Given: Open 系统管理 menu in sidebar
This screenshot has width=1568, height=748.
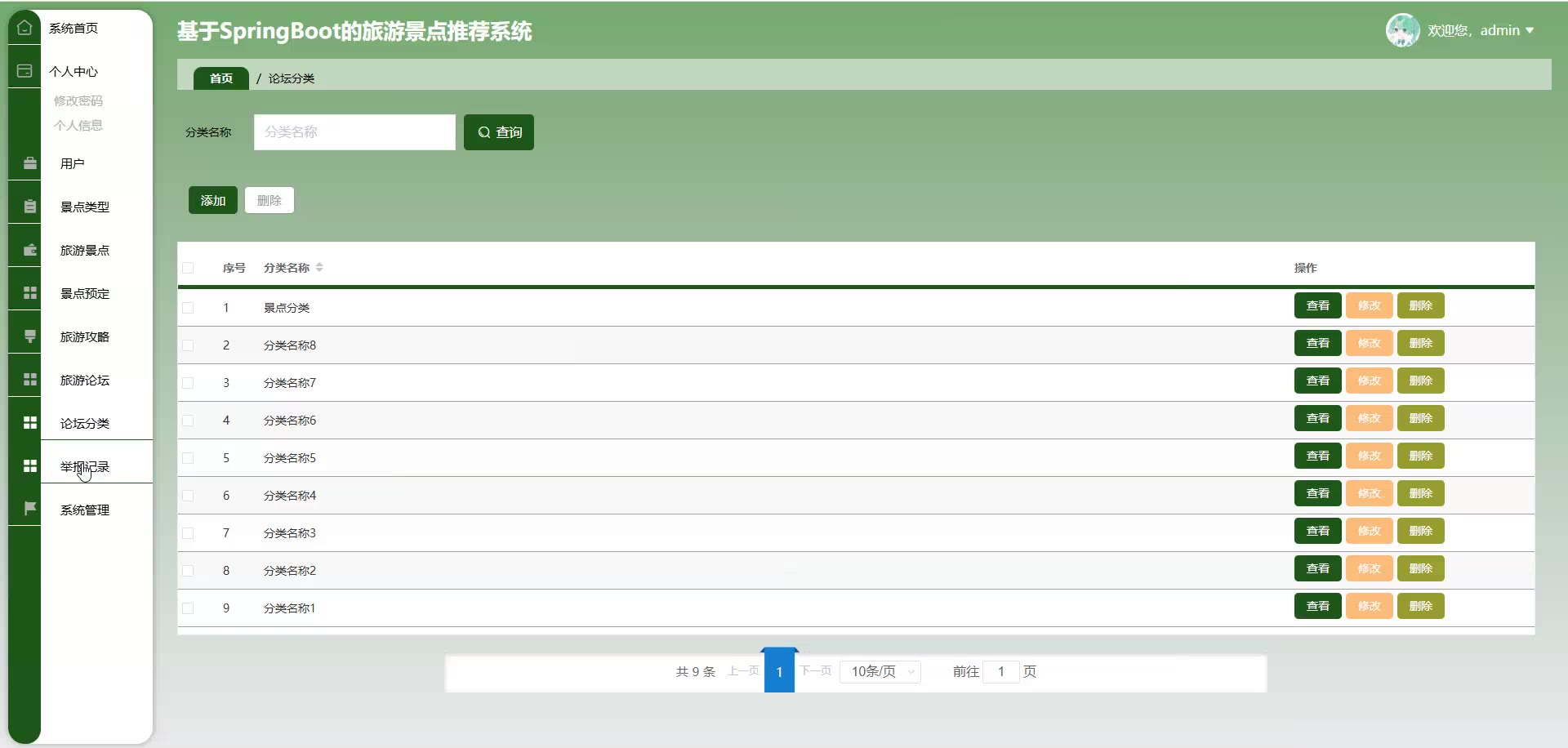Looking at the screenshot, I should [x=85, y=510].
